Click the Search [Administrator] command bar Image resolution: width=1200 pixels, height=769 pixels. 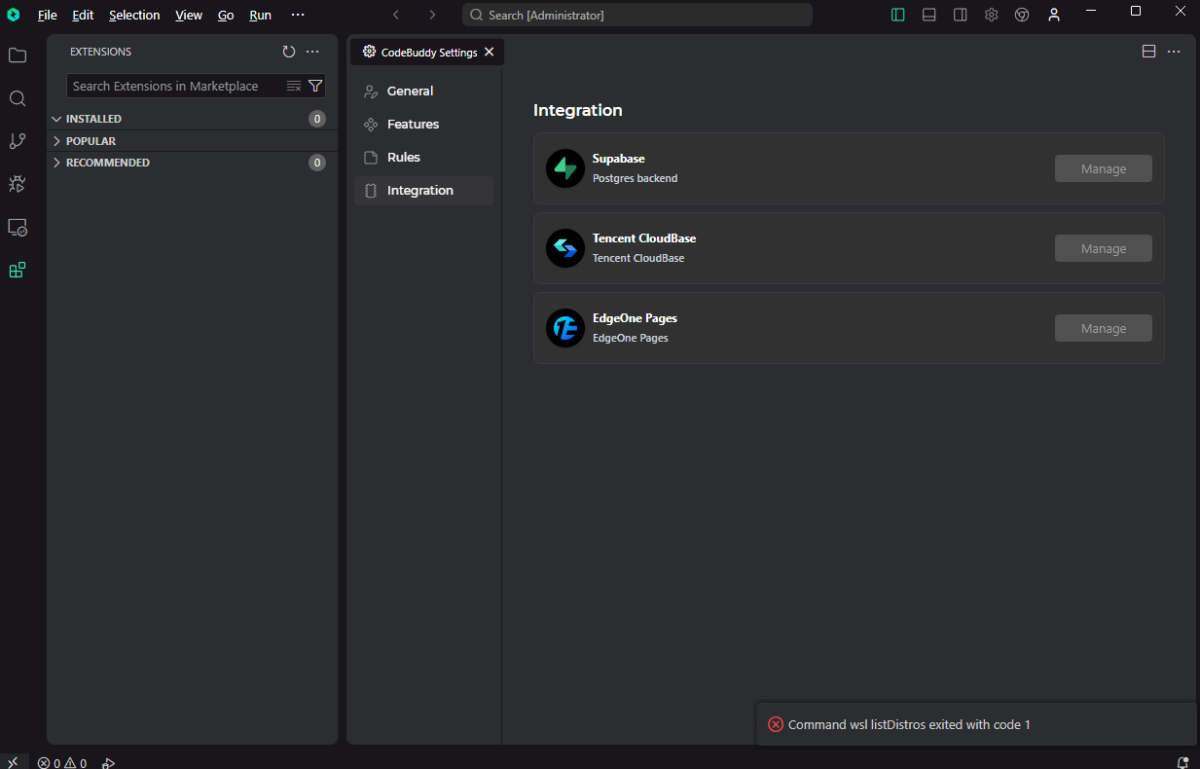637,15
